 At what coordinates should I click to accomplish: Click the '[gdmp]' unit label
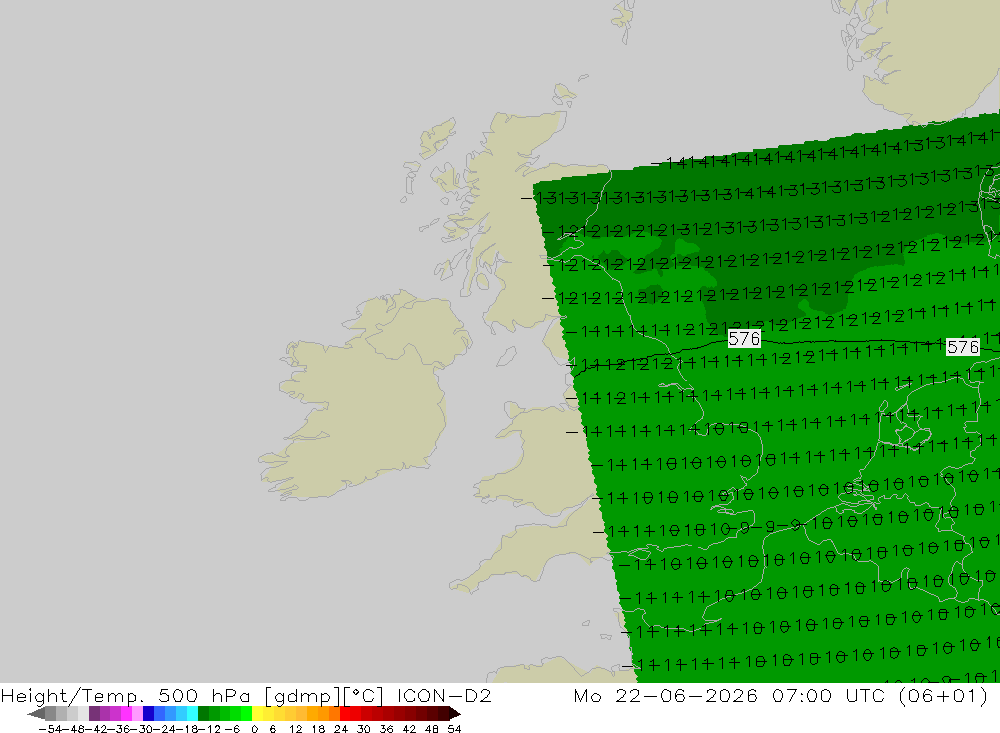[x=302, y=695]
